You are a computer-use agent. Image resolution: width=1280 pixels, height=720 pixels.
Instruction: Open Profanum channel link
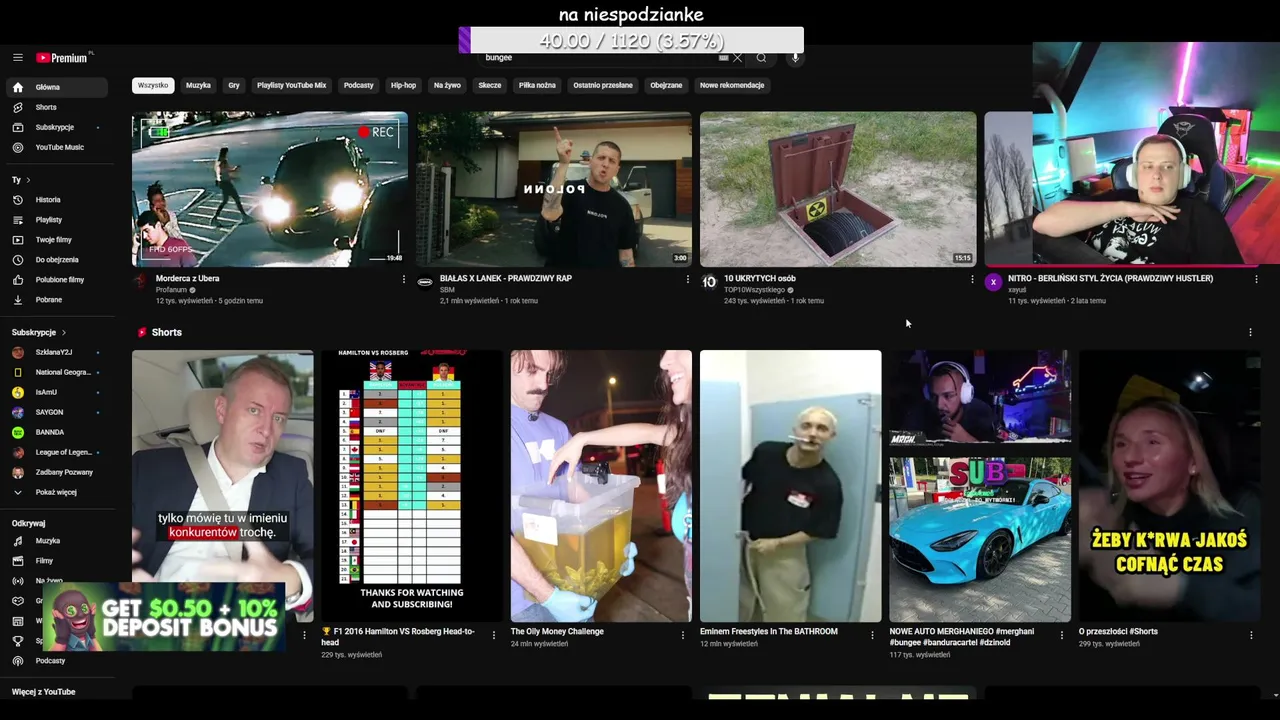tap(172, 290)
